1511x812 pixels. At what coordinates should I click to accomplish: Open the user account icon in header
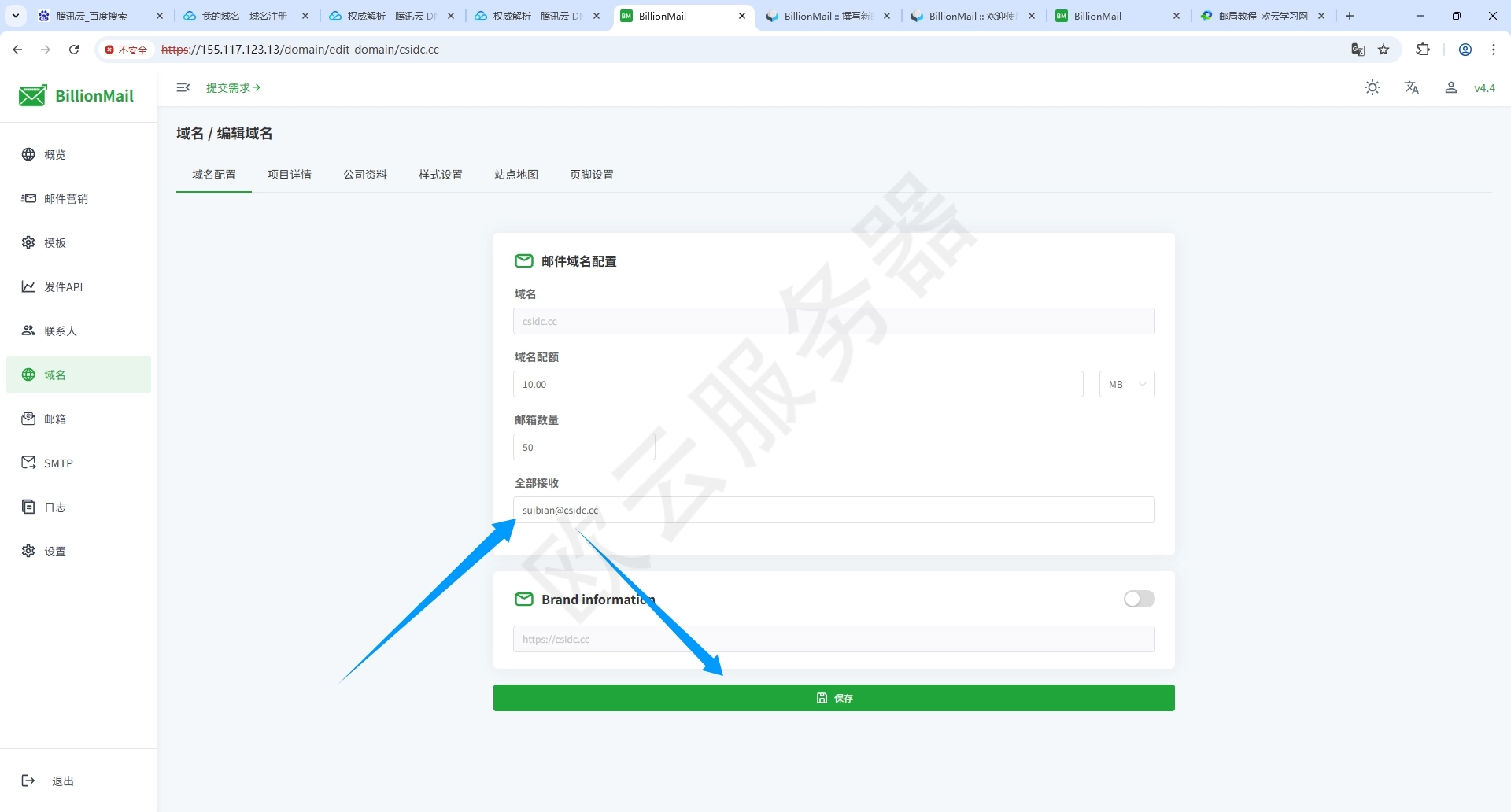click(1450, 88)
